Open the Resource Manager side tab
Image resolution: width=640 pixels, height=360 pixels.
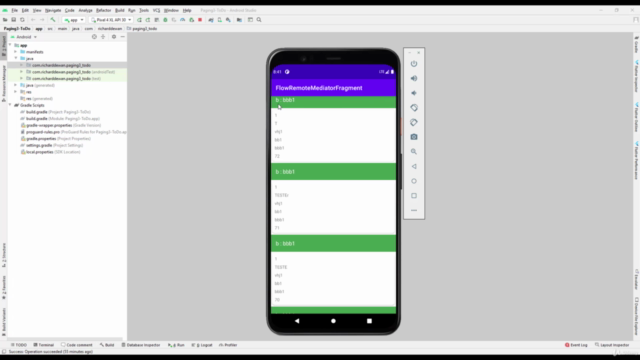click(4, 84)
